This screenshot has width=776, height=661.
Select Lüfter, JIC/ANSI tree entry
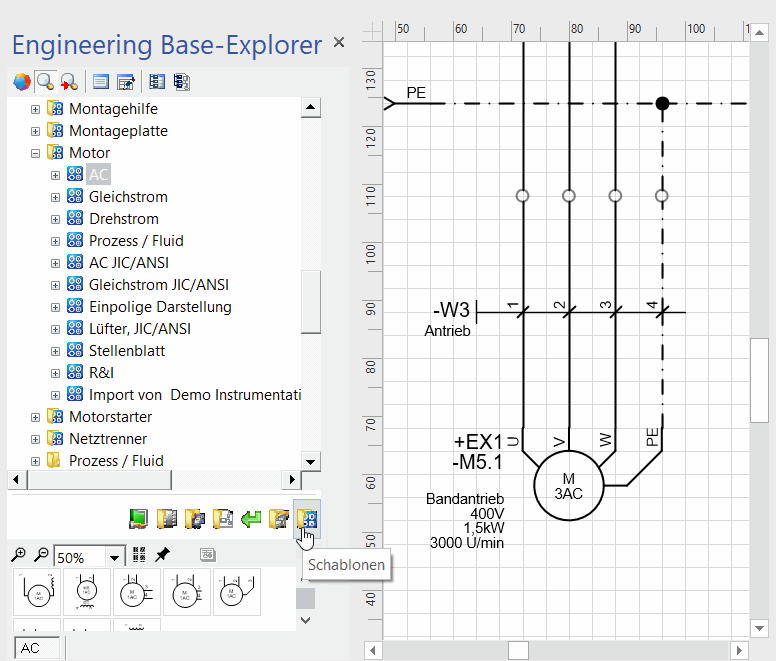139,329
